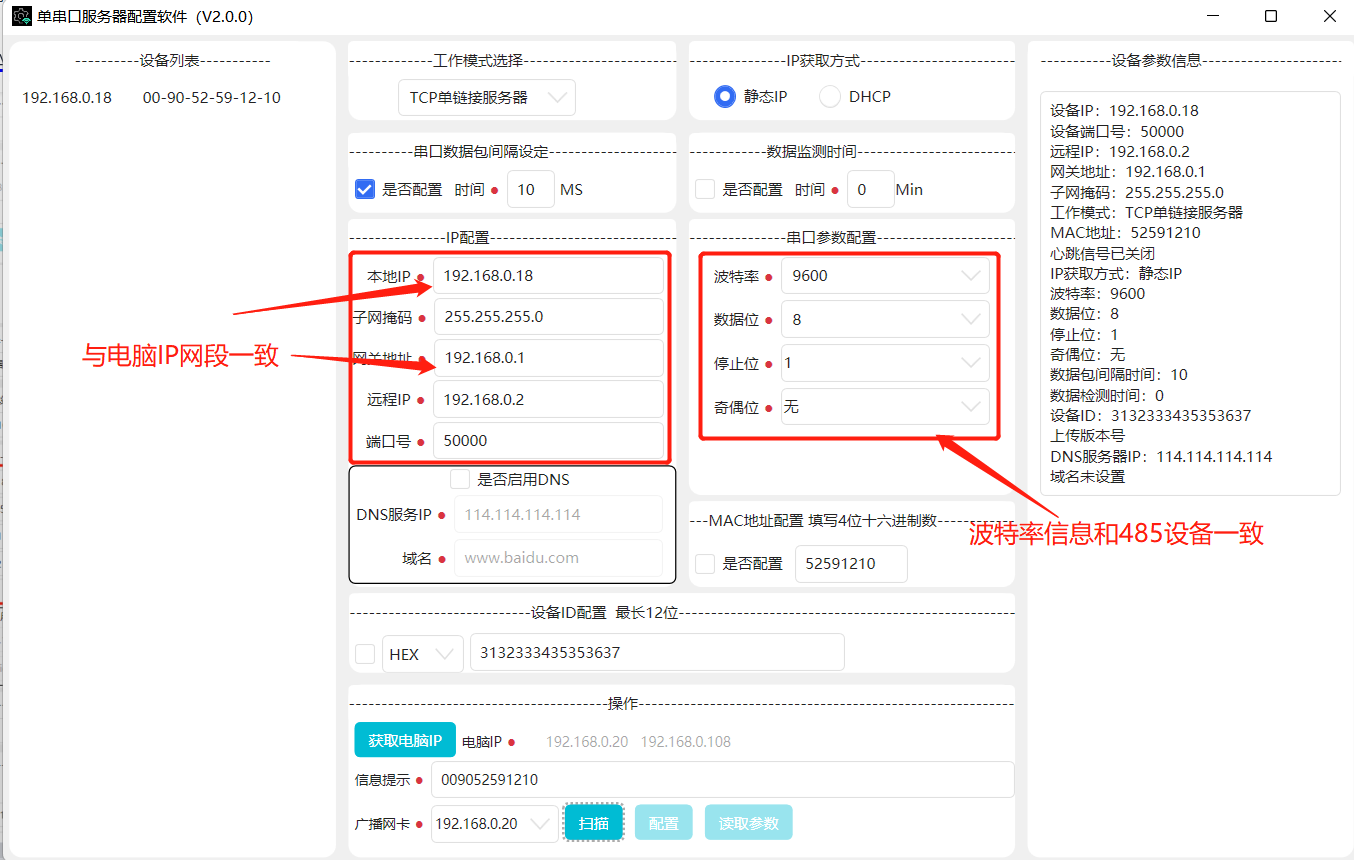Click the 远程IP field 192.168.0.2
This screenshot has width=1354, height=860.
pyautogui.click(x=548, y=399)
